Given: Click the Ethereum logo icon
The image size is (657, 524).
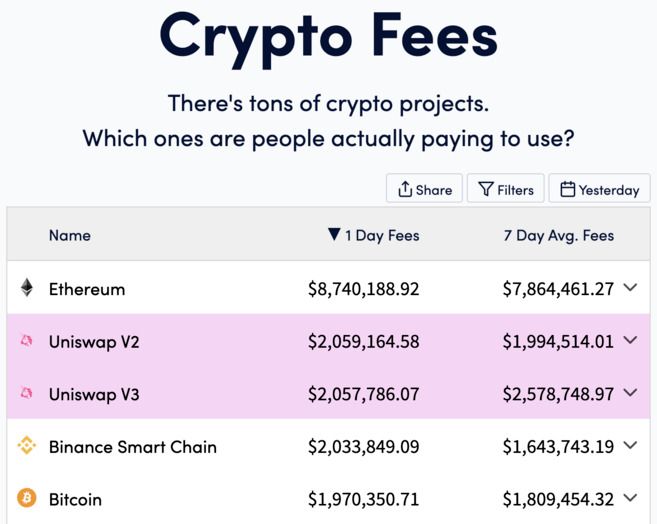Looking at the screenshot, I should pos(27,288).
